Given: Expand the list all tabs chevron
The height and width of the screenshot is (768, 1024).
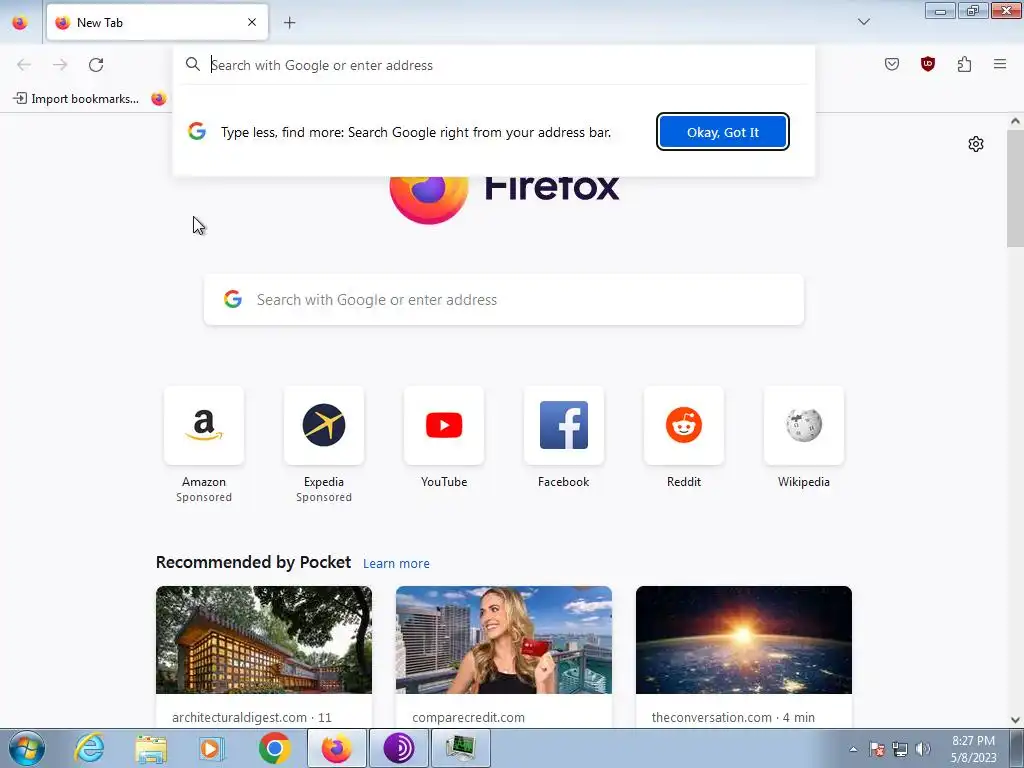Looking at the screenshot, I should click(x=863, y=22).
